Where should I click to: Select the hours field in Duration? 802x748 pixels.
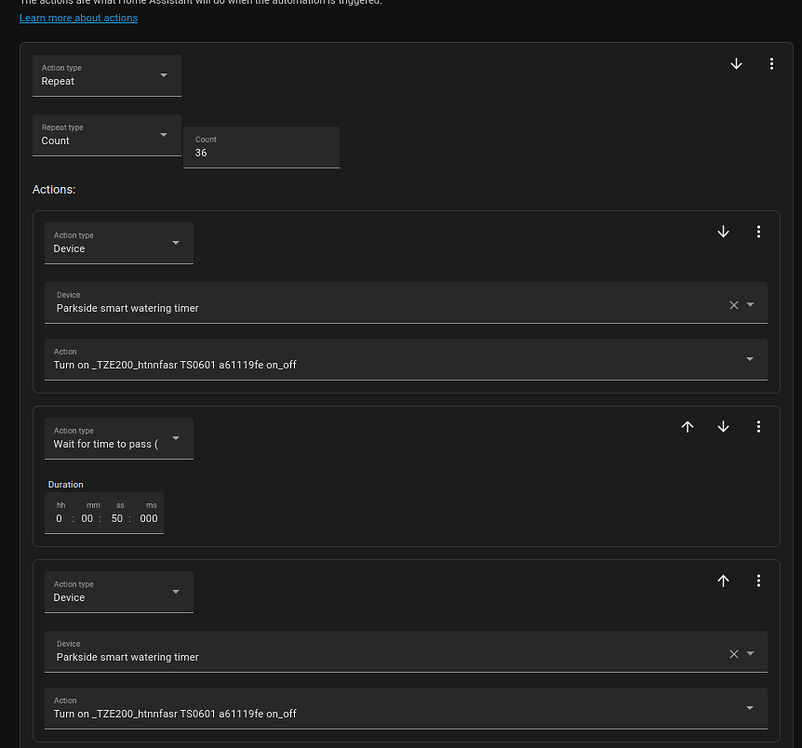[x=59, y=518]
